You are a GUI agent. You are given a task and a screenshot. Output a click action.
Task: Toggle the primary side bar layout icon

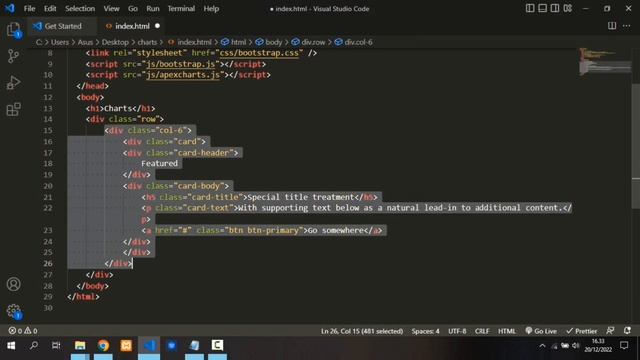(x=530, y=8)
